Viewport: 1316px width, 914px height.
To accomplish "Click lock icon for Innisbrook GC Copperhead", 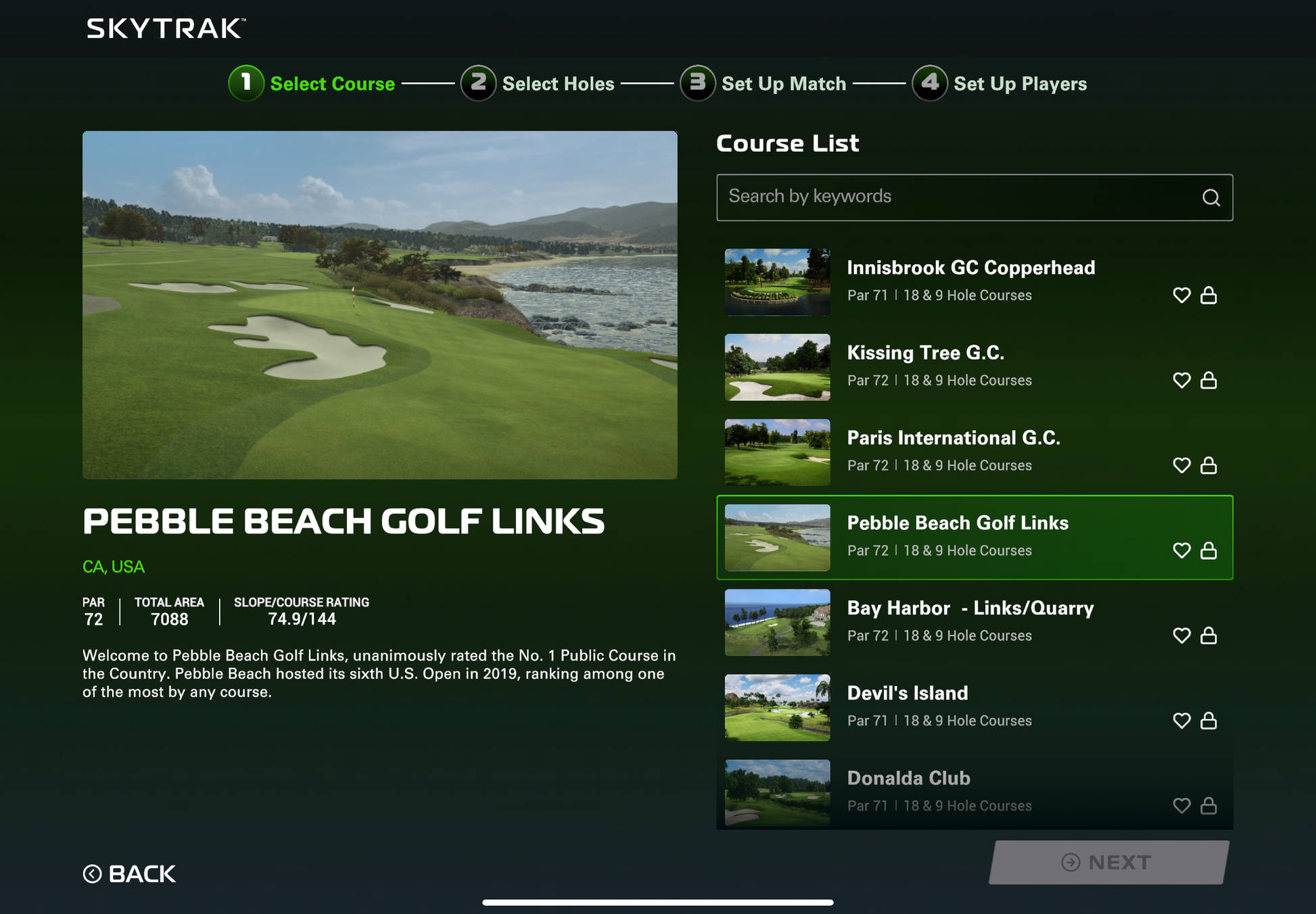I will [x=1208, y=295].
